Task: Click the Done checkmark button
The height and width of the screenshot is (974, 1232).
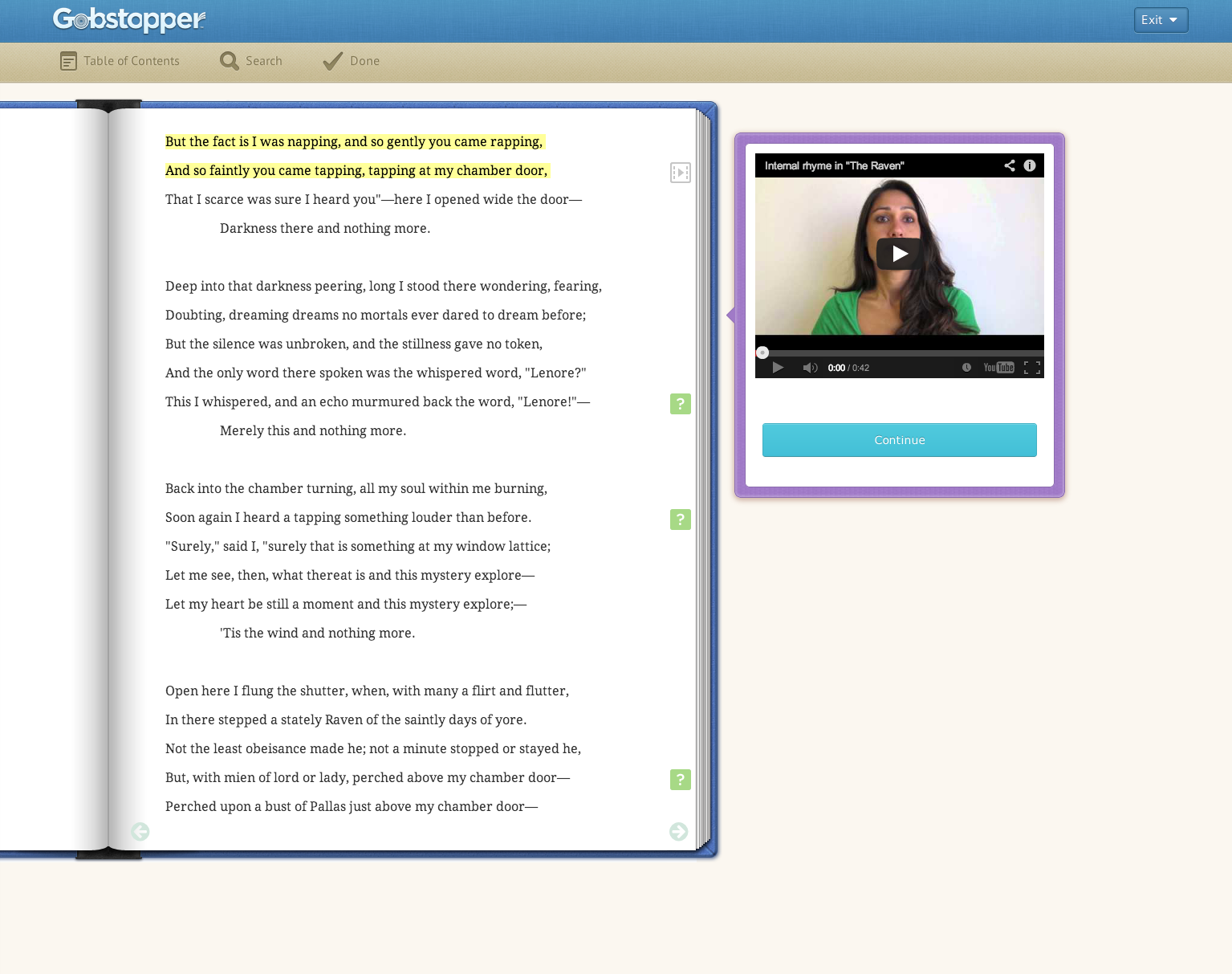Action: [351, 61]
